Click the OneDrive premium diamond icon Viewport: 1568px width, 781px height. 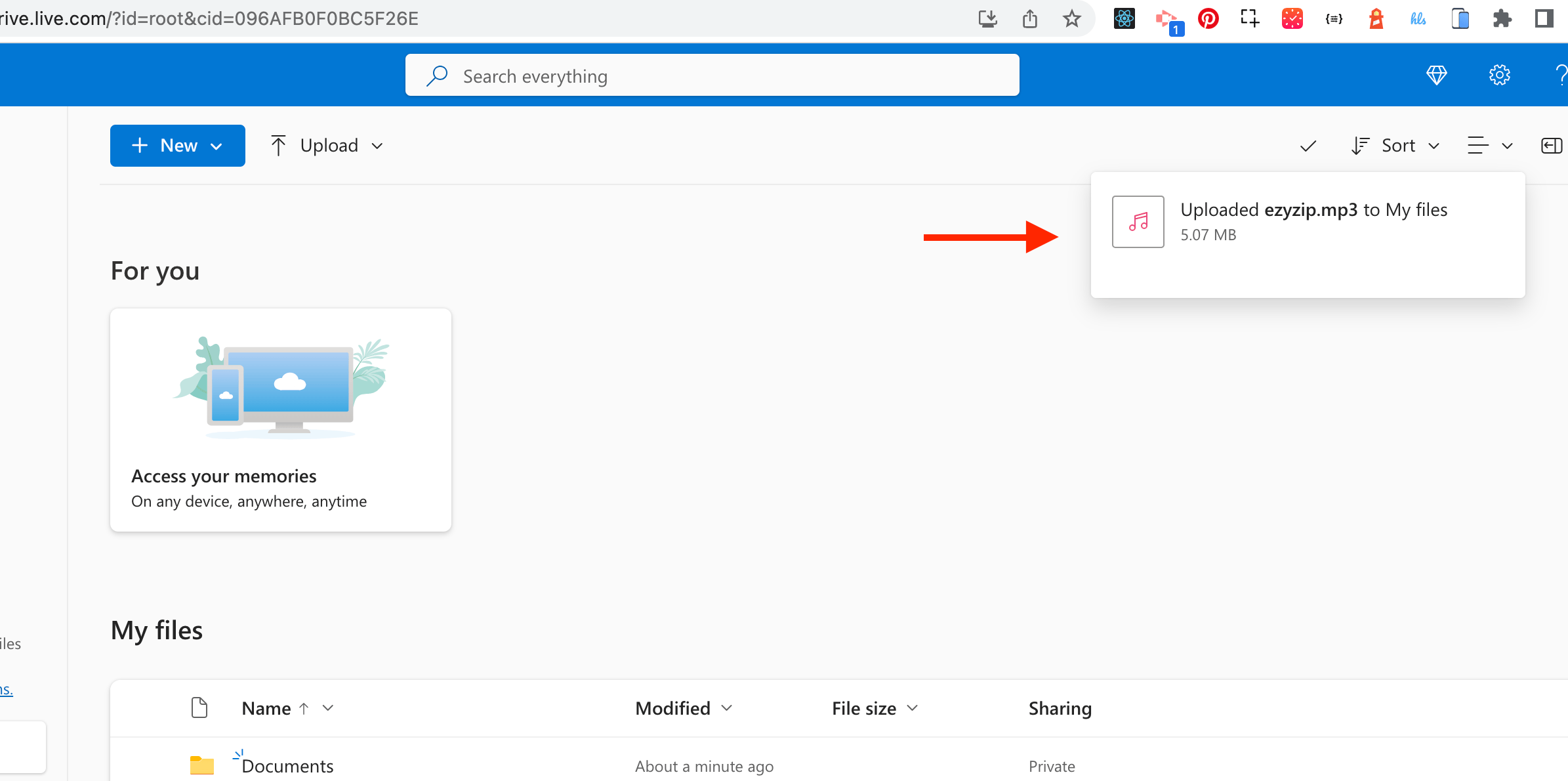click(1436, 75)
